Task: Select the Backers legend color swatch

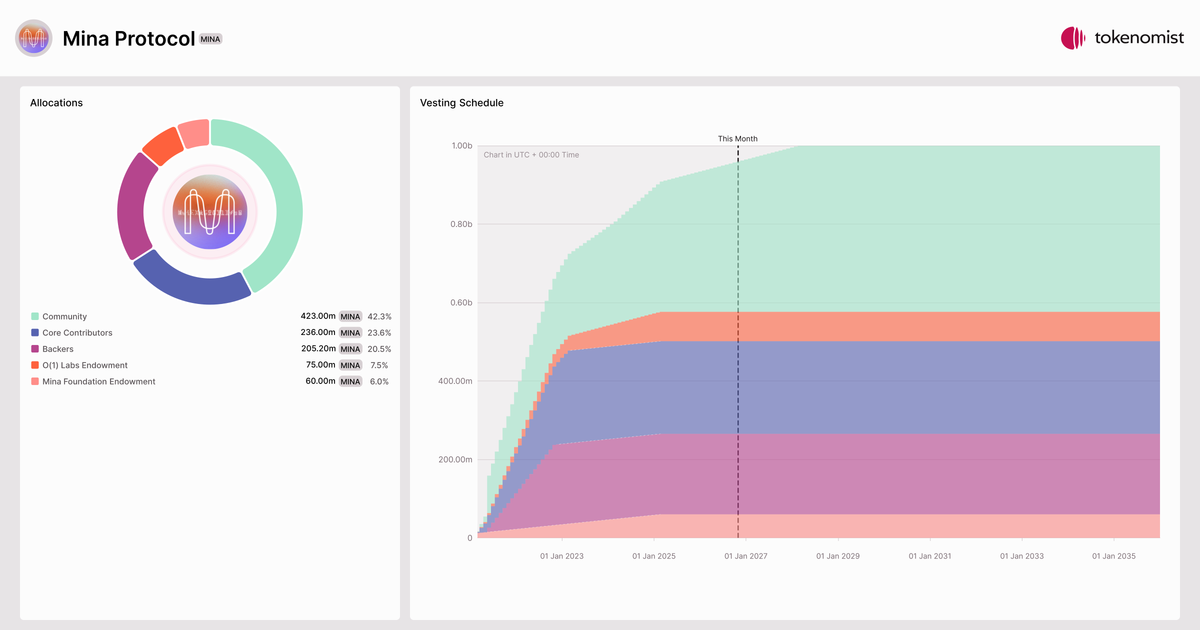Action: [x=35, y=349]
